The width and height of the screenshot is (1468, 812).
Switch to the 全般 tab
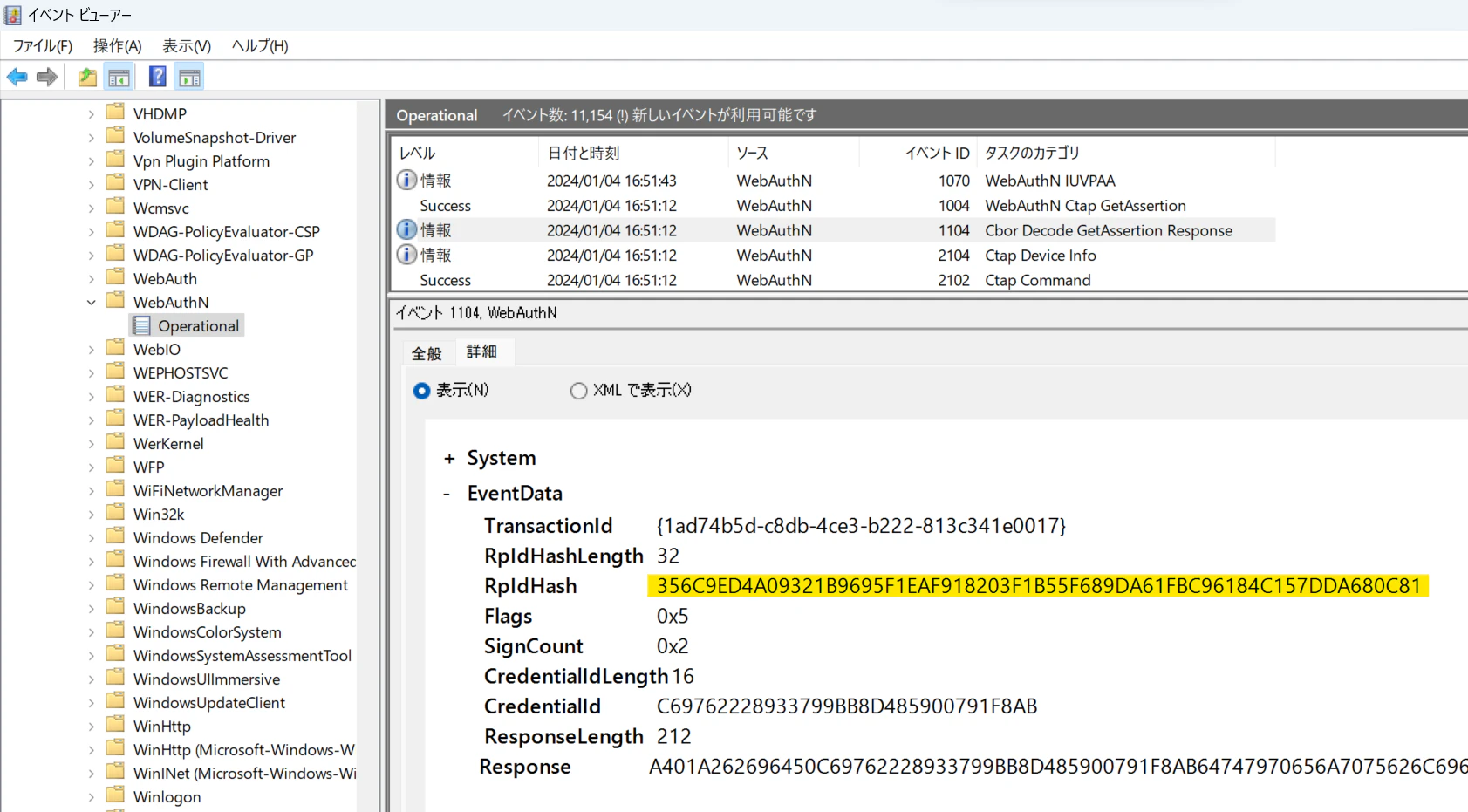[x=427, y=353]
